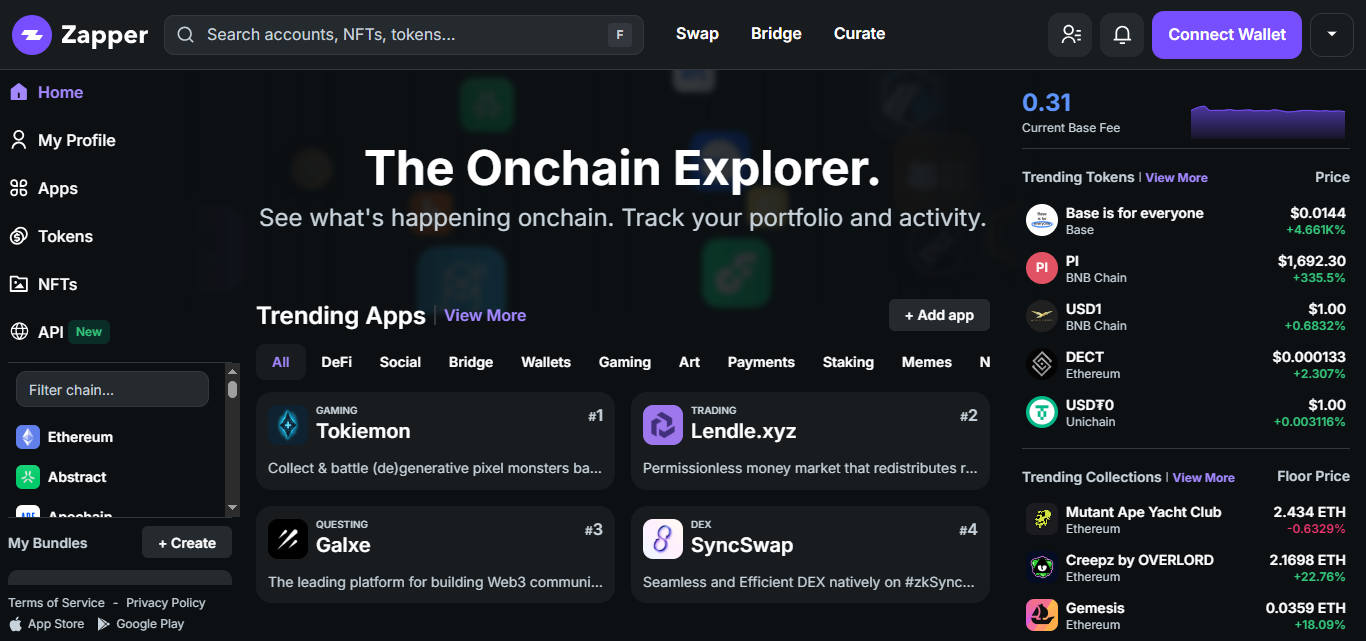Select Abstract chain icon in filter list
The height and width of the screenshot is (641, 1366).
[x=28, y=477]
